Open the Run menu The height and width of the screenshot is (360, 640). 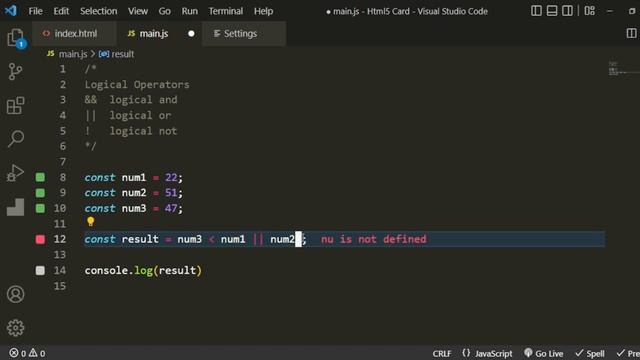189,11
